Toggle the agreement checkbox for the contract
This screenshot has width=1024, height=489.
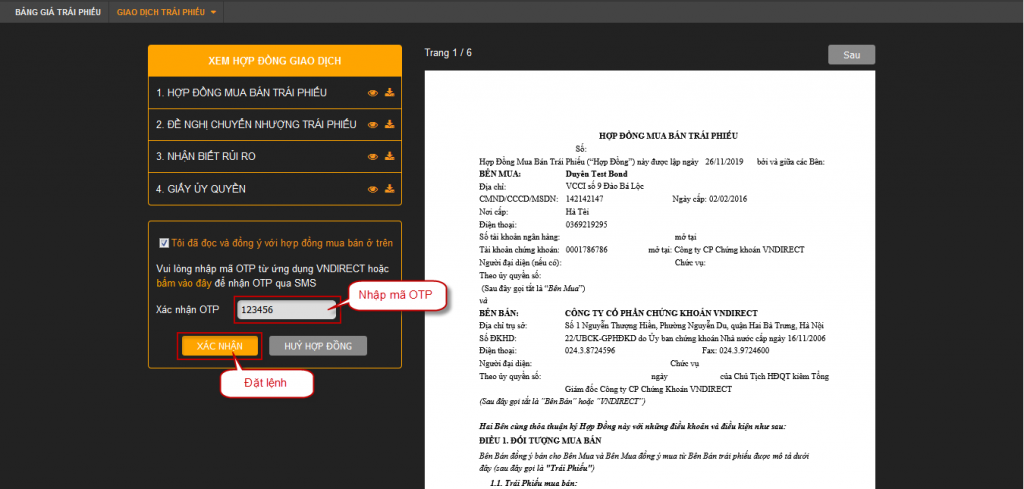tap(164, 242)
